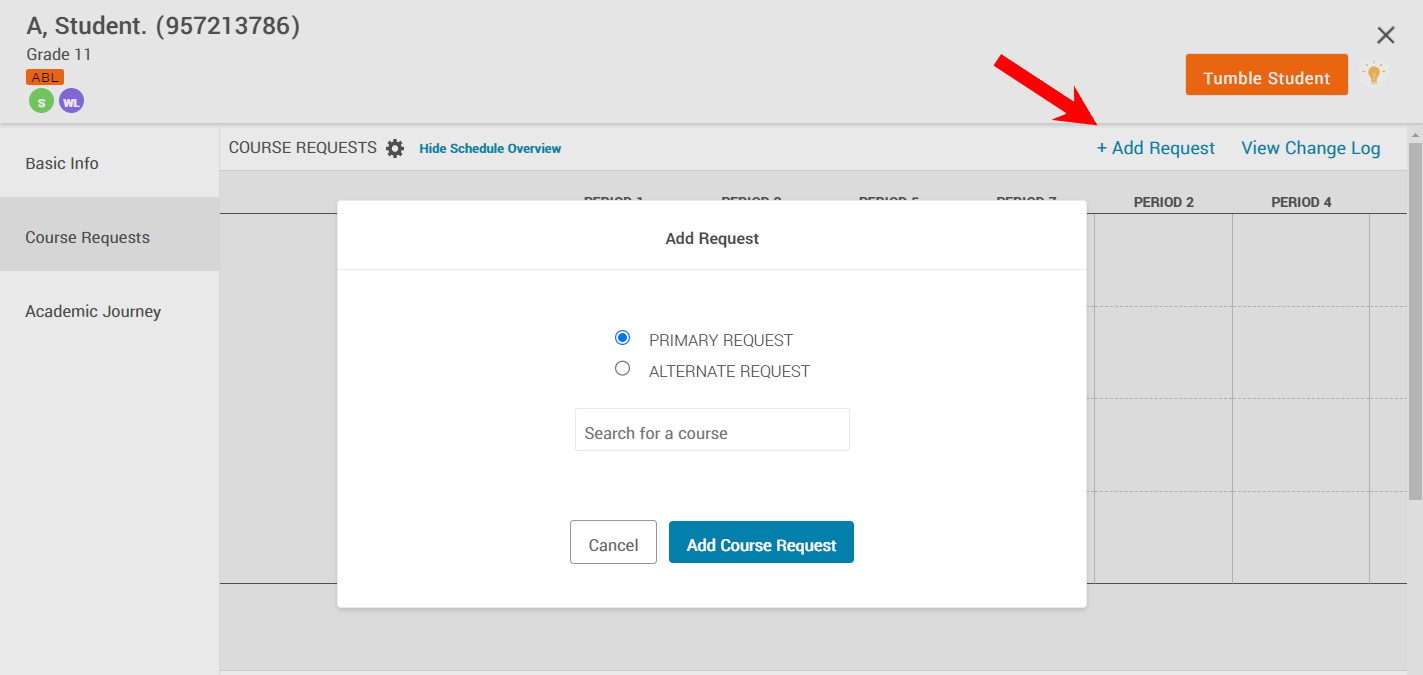Viewport: 1423px width, 675px height.
Task: Switch to the Basic Info tab
Action: coord(62,163)
